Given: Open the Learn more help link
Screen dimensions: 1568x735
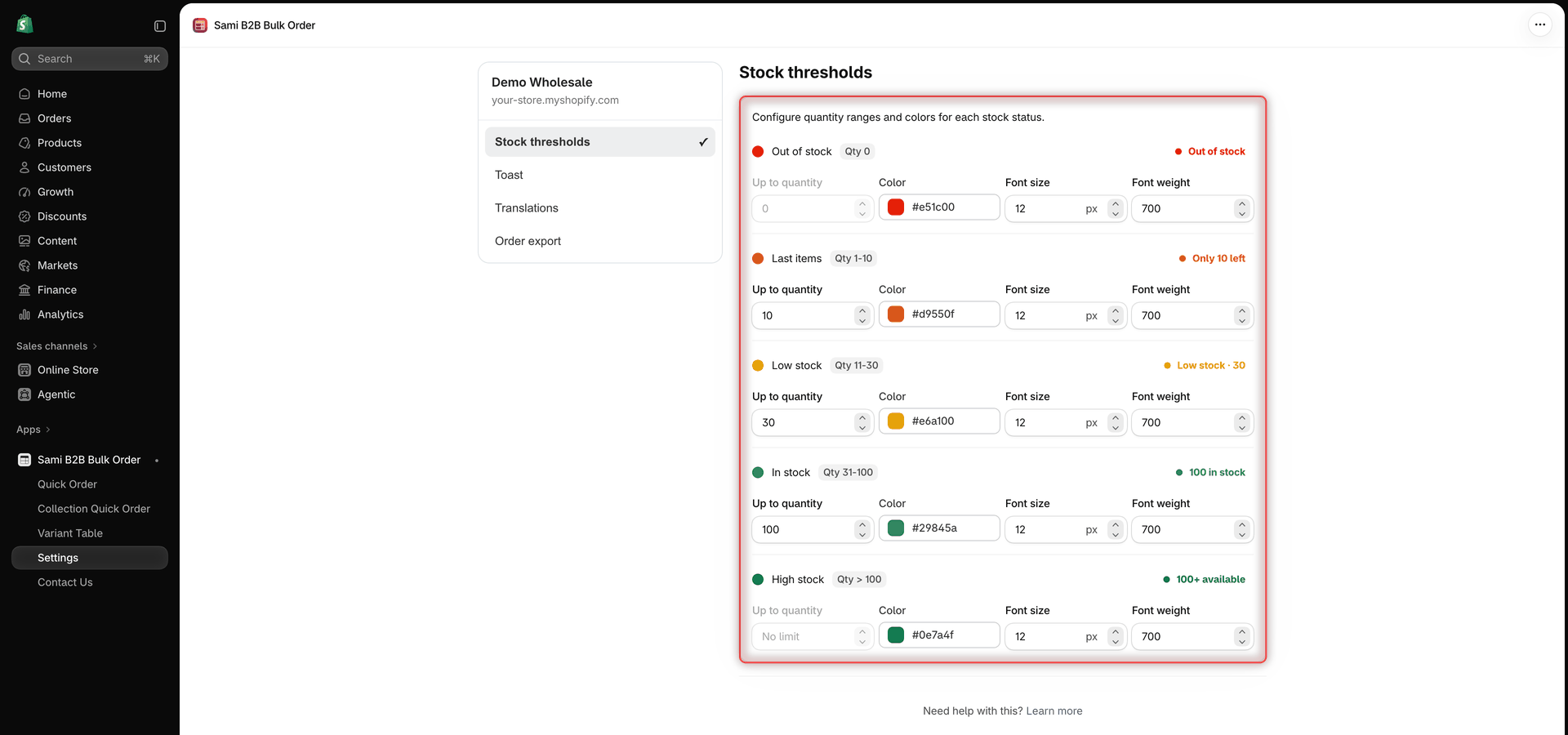Looking at the screenshot, I should 1054,711.
